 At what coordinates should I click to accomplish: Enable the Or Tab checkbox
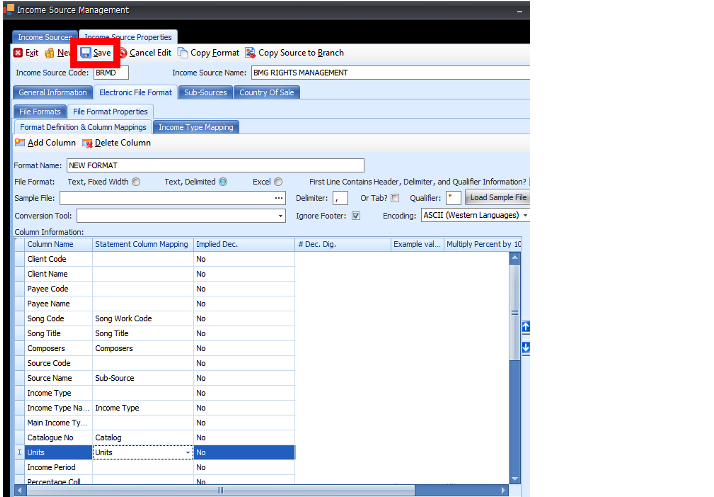pos(395,198)
